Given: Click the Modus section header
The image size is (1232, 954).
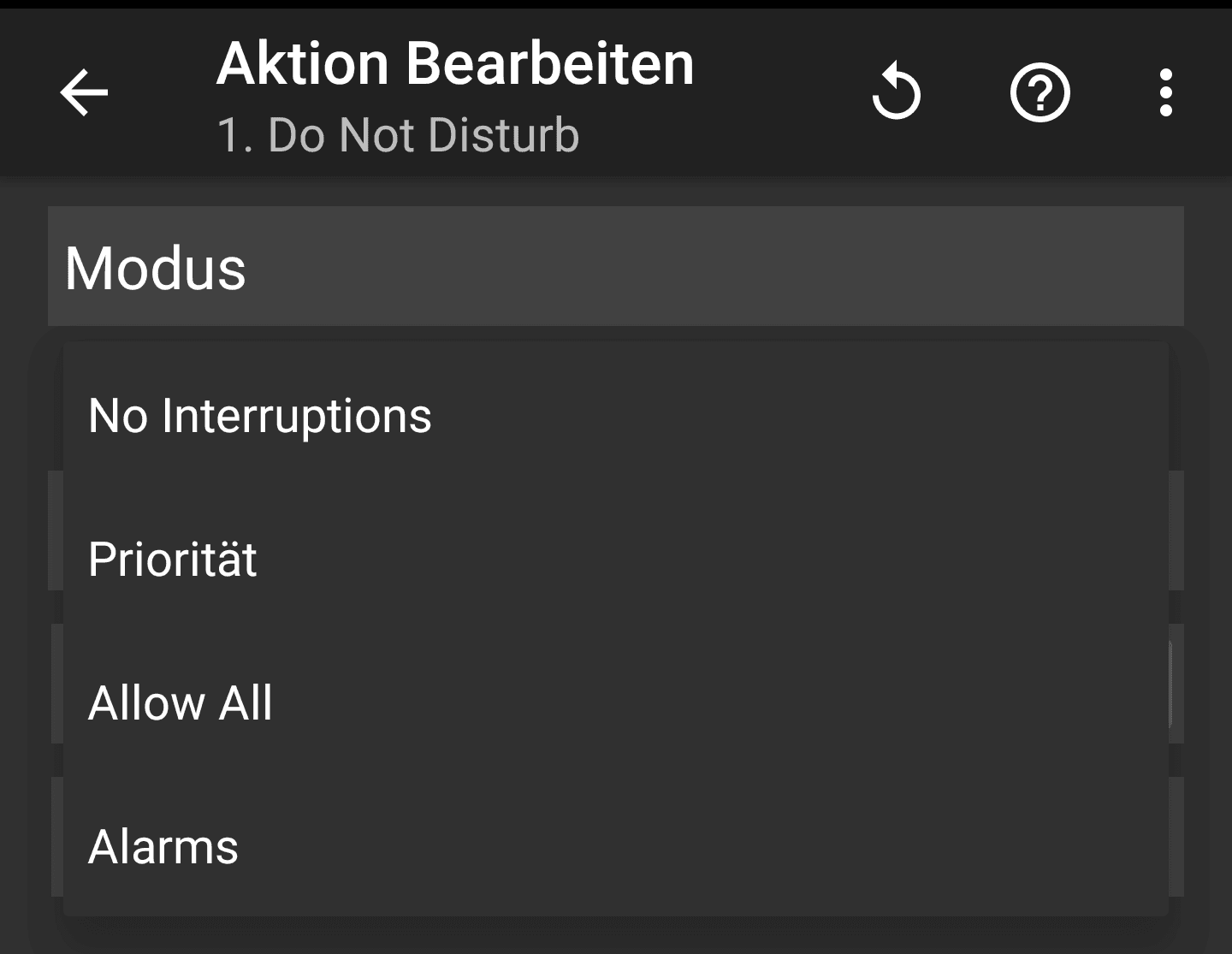Looking at the screenshot, I should (616, 266).
